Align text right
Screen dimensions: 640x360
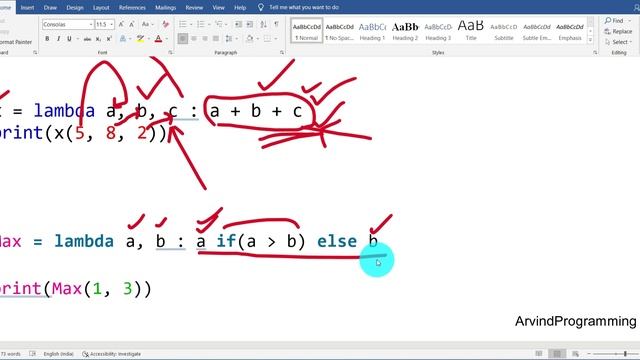tap(205, 39)
